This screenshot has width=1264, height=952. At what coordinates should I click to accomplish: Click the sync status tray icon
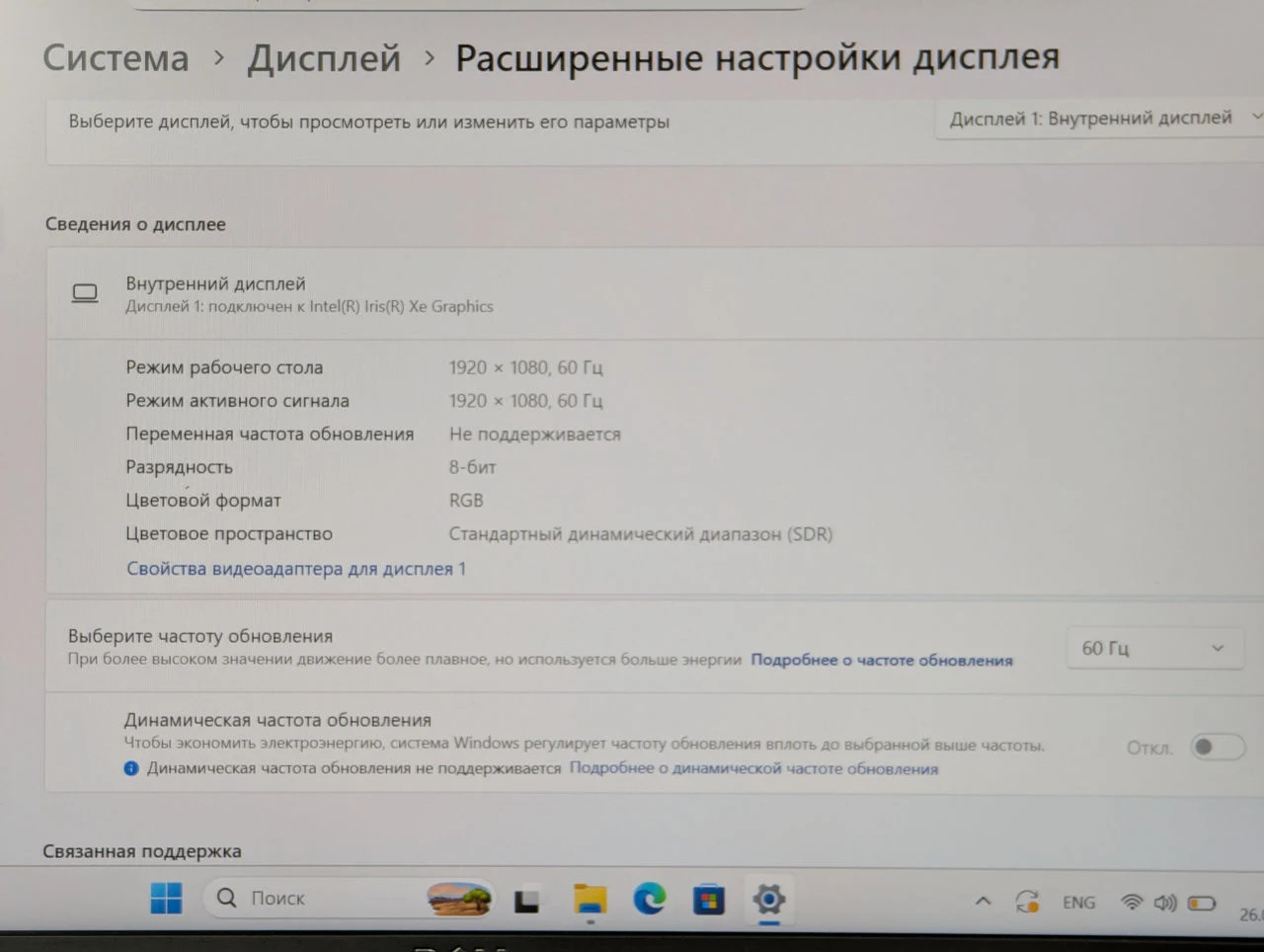1027,902
